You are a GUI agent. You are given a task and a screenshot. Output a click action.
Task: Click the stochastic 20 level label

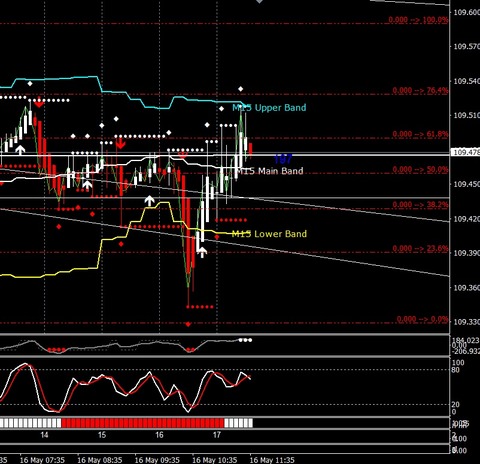(456, 404)
